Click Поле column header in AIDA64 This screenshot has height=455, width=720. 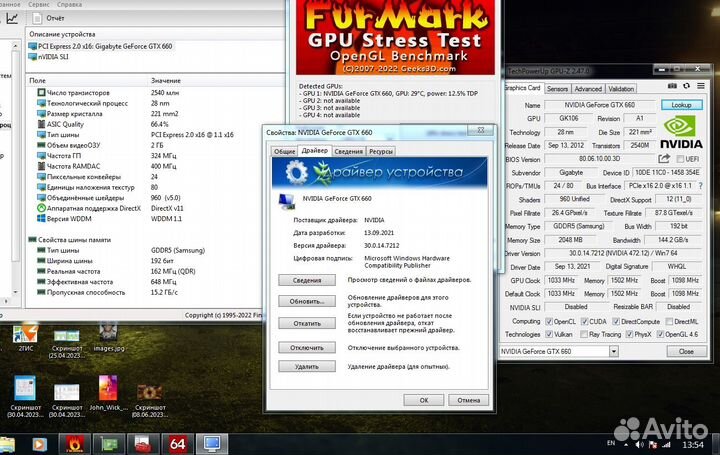37,80
